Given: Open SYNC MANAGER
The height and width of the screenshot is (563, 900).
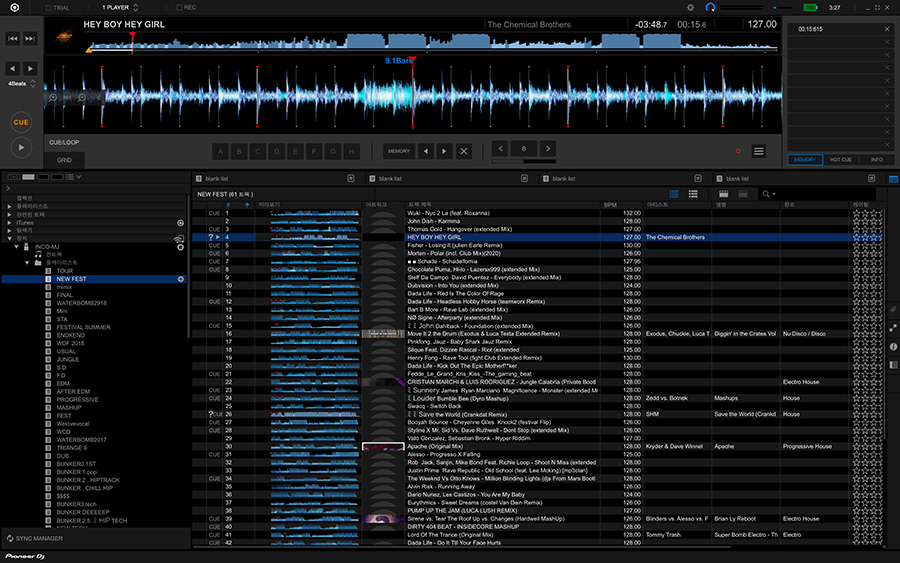Looking at the screenshot, I should (x=35, y=538).
